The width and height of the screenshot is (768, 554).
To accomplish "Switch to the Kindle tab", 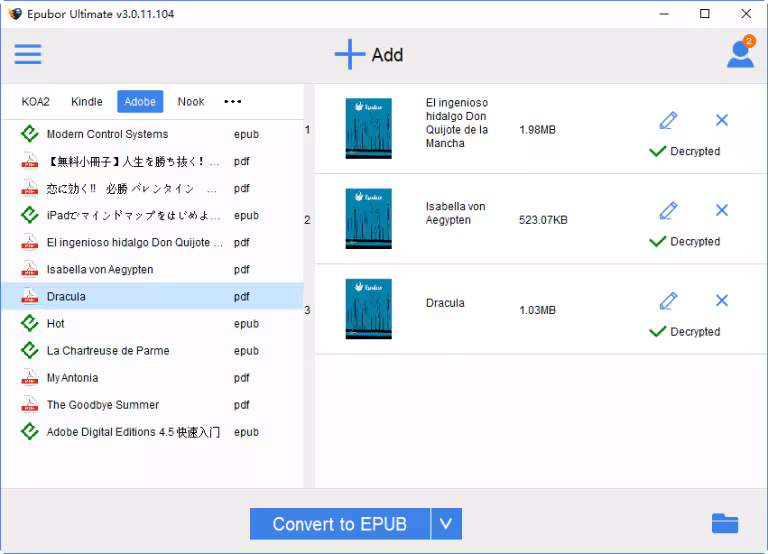I will click(x=87, y=101).
